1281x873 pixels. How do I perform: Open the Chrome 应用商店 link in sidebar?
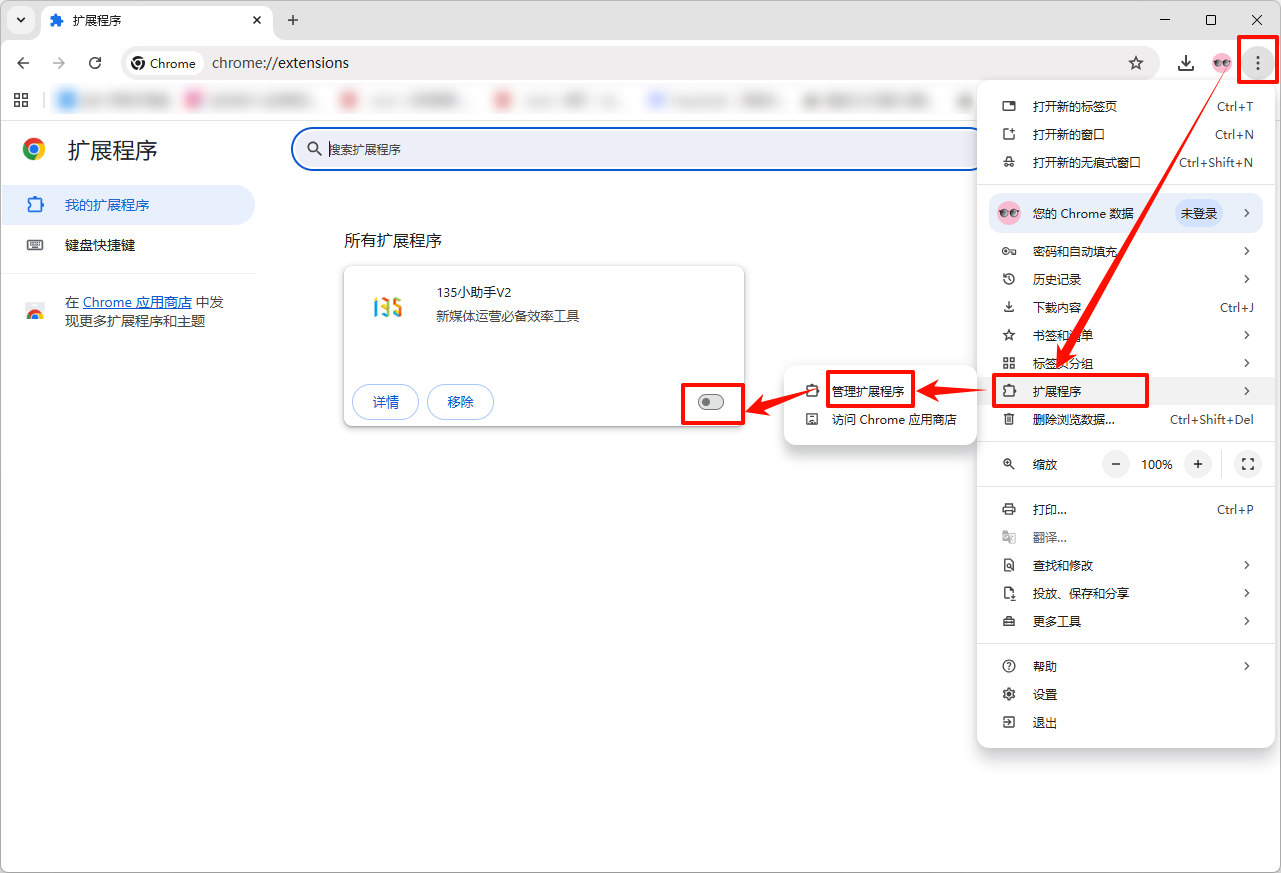pos(137,302)
